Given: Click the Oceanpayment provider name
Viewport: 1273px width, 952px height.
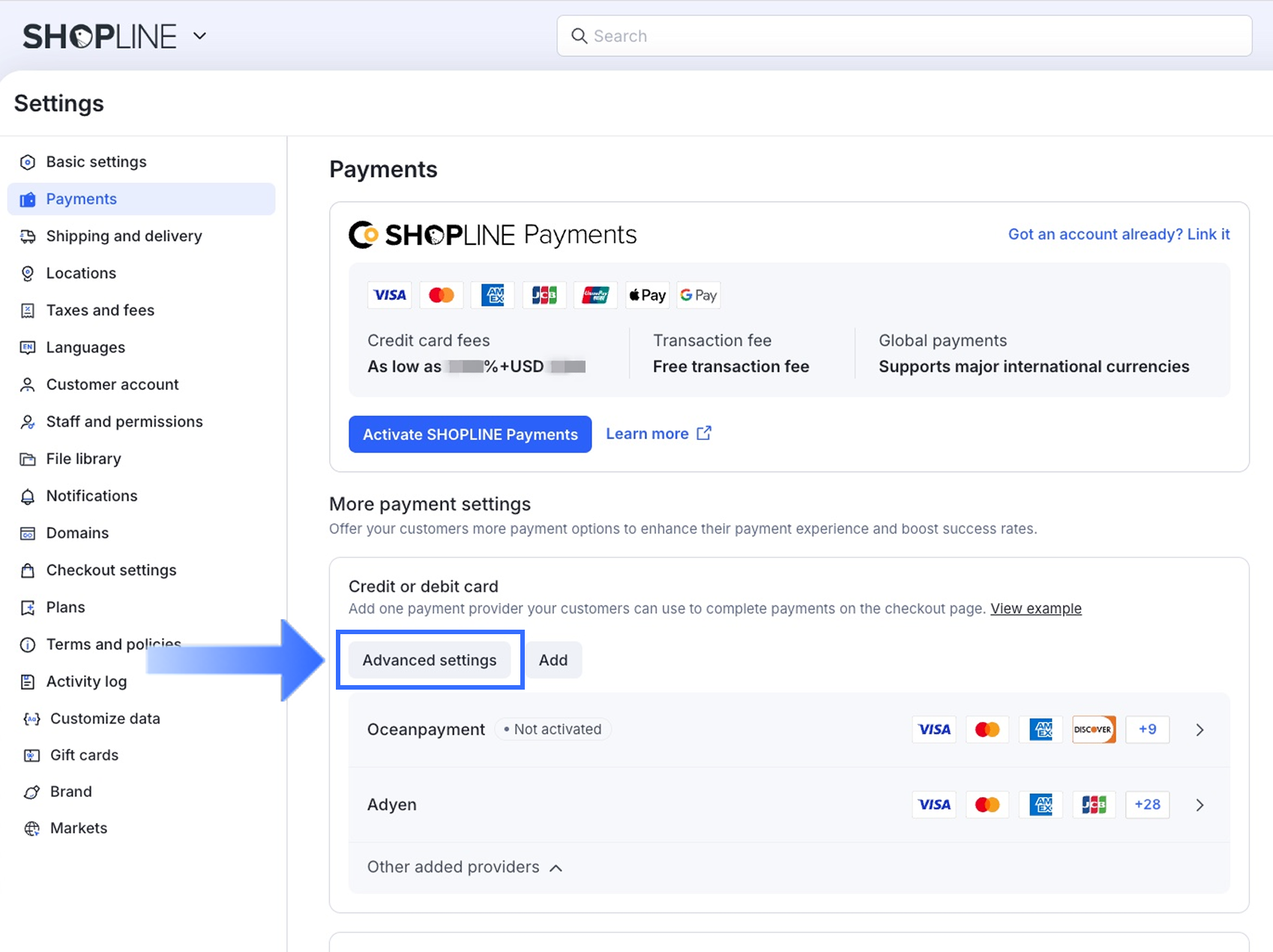Looking at the screenshot, I should pos(426,730).
